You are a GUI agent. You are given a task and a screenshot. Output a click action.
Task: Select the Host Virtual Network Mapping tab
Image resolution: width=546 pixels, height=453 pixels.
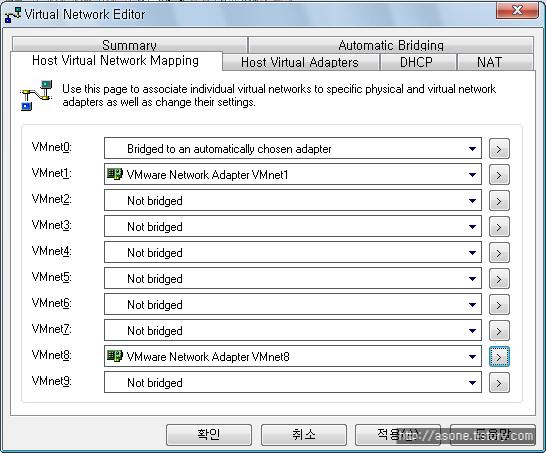pos(116,61)
